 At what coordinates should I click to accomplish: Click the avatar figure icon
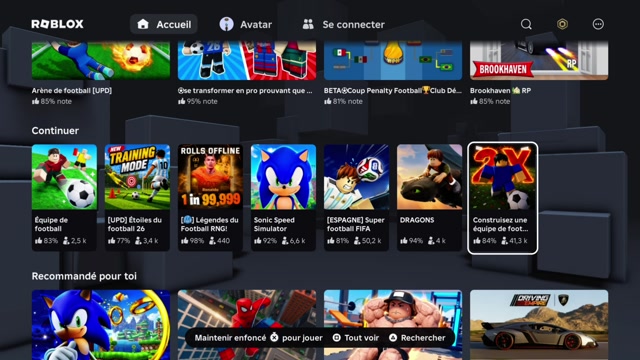pos(227,24)
